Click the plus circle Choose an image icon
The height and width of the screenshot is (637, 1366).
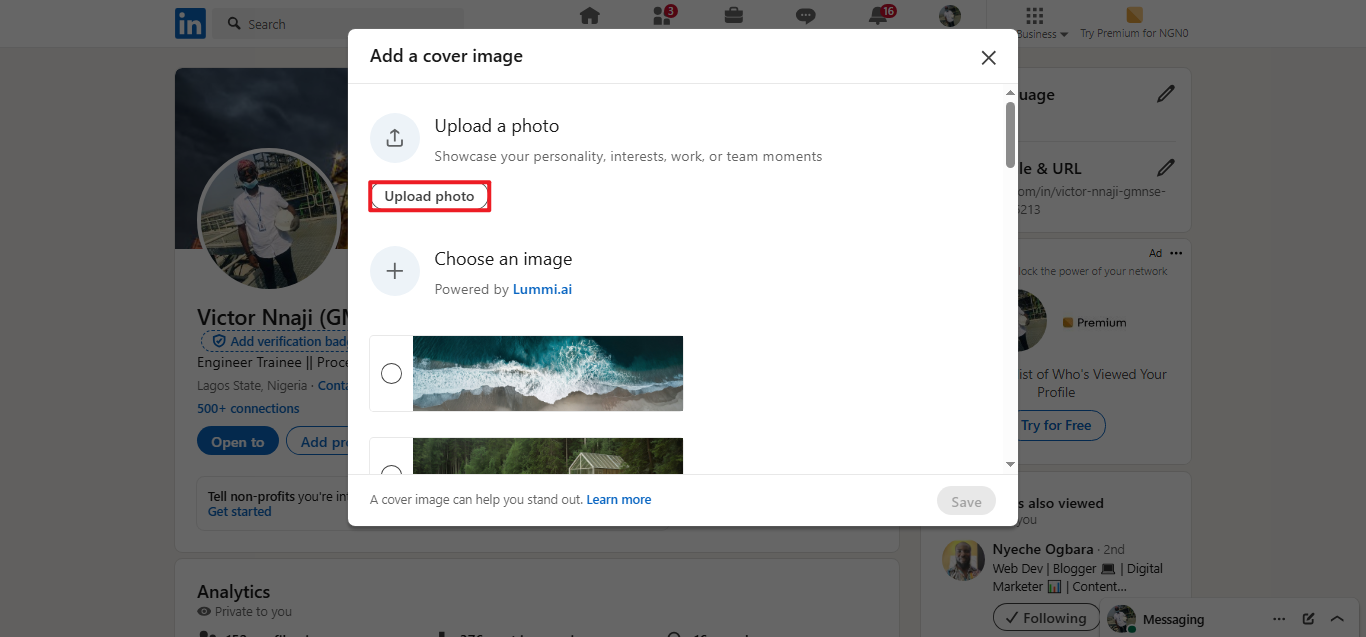click(x=394, y=271)
